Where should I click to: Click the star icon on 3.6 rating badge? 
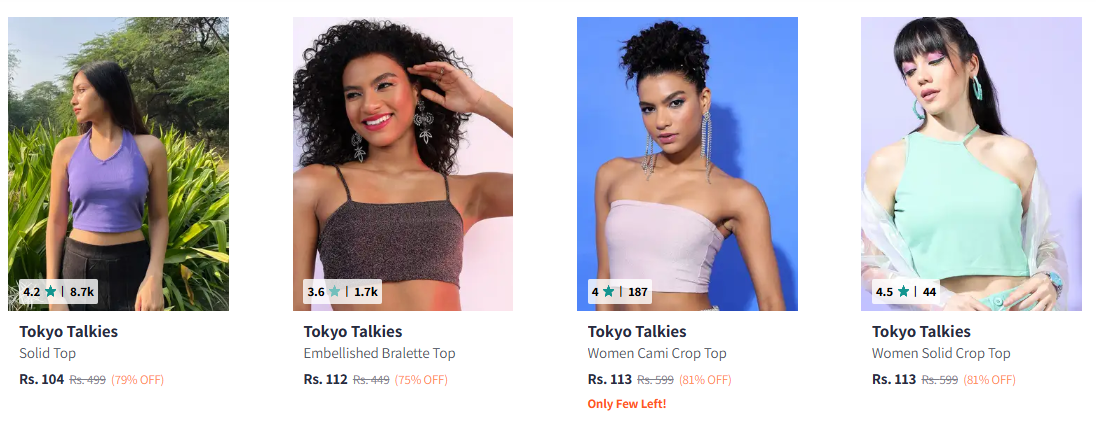(x=335, y=291)
